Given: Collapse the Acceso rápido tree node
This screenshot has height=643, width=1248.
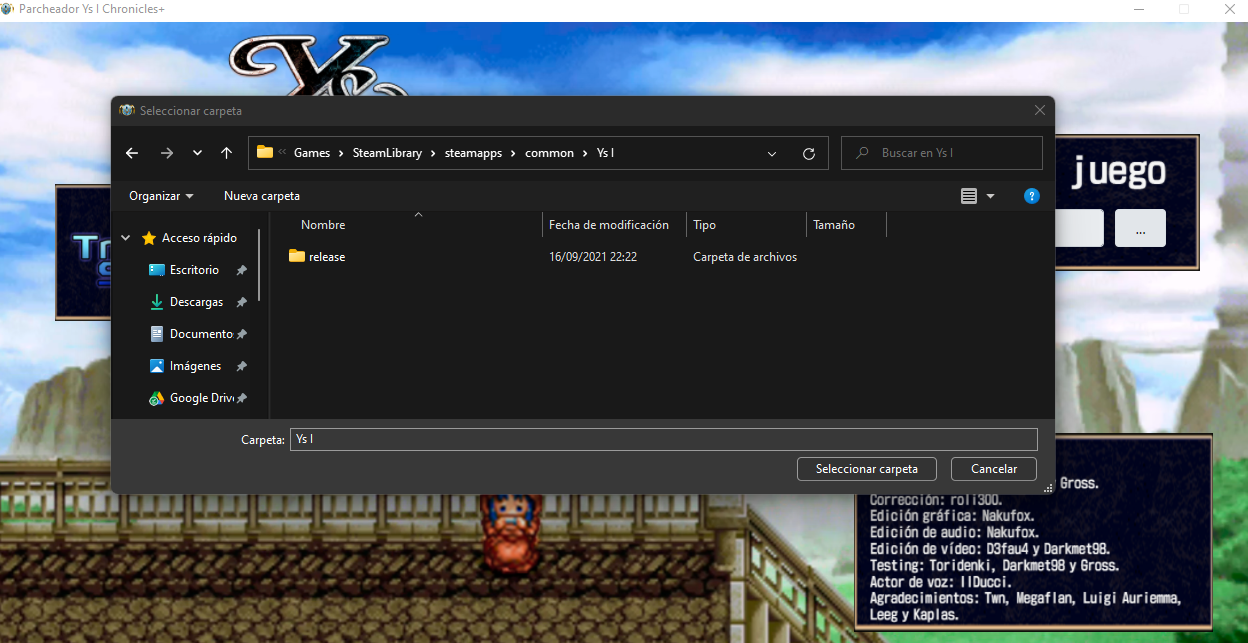Looking at the screenshot, I should 126,238.
